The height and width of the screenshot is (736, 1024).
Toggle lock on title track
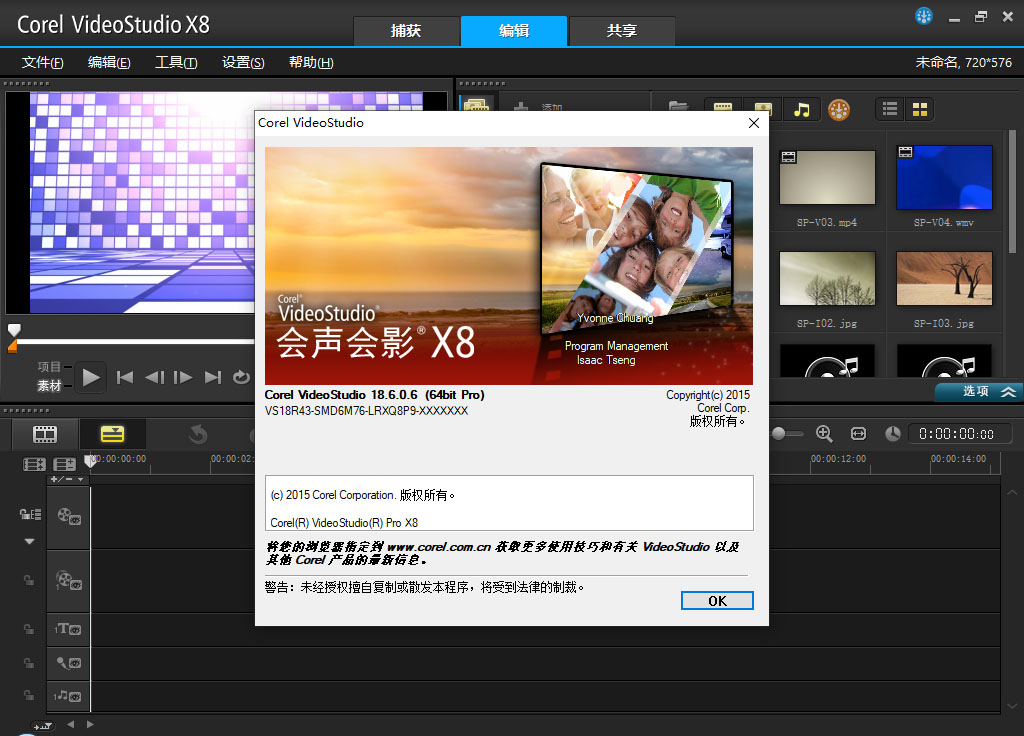point(29,630)
